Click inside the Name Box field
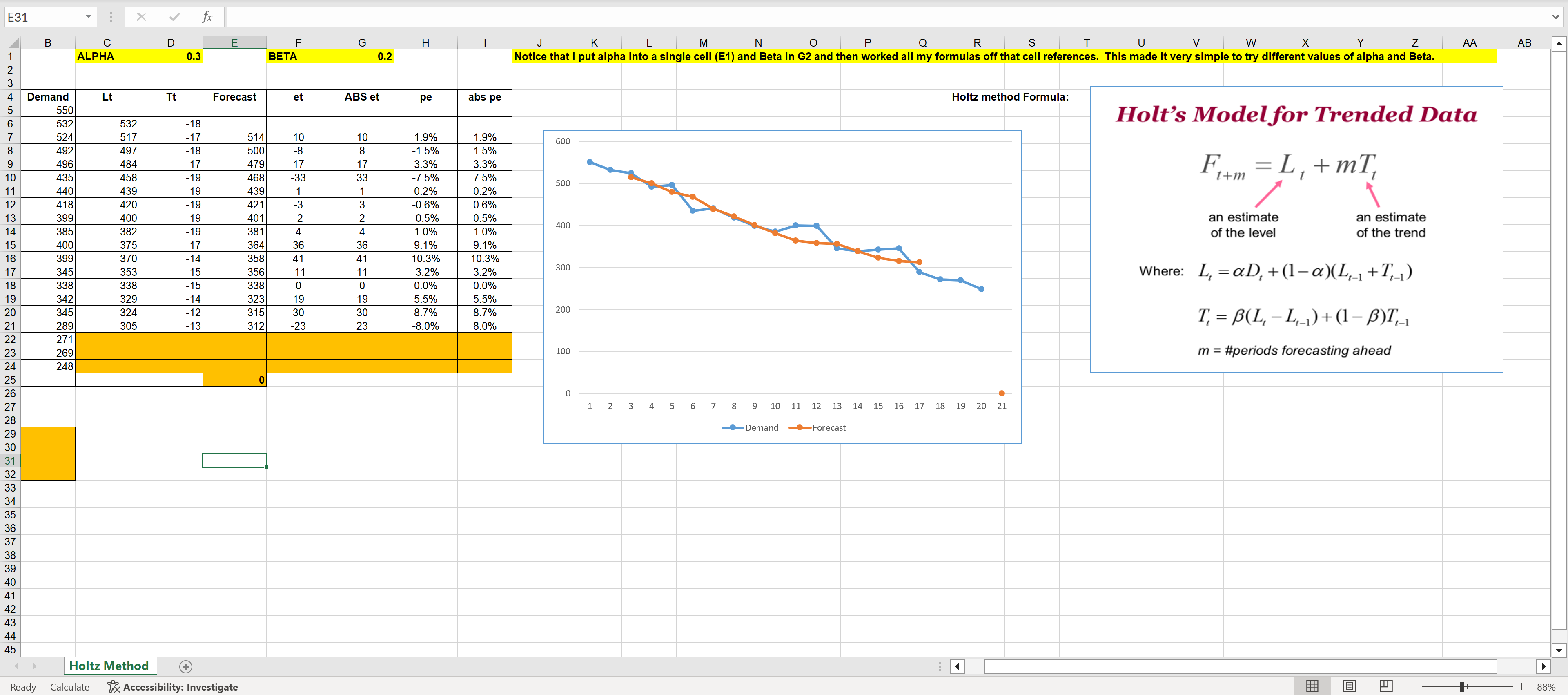 (42, 16)
